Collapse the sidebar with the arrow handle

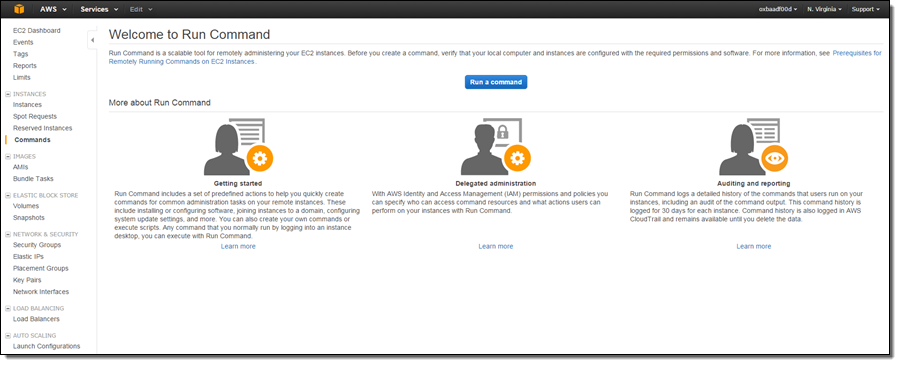(x=92, y=41)
